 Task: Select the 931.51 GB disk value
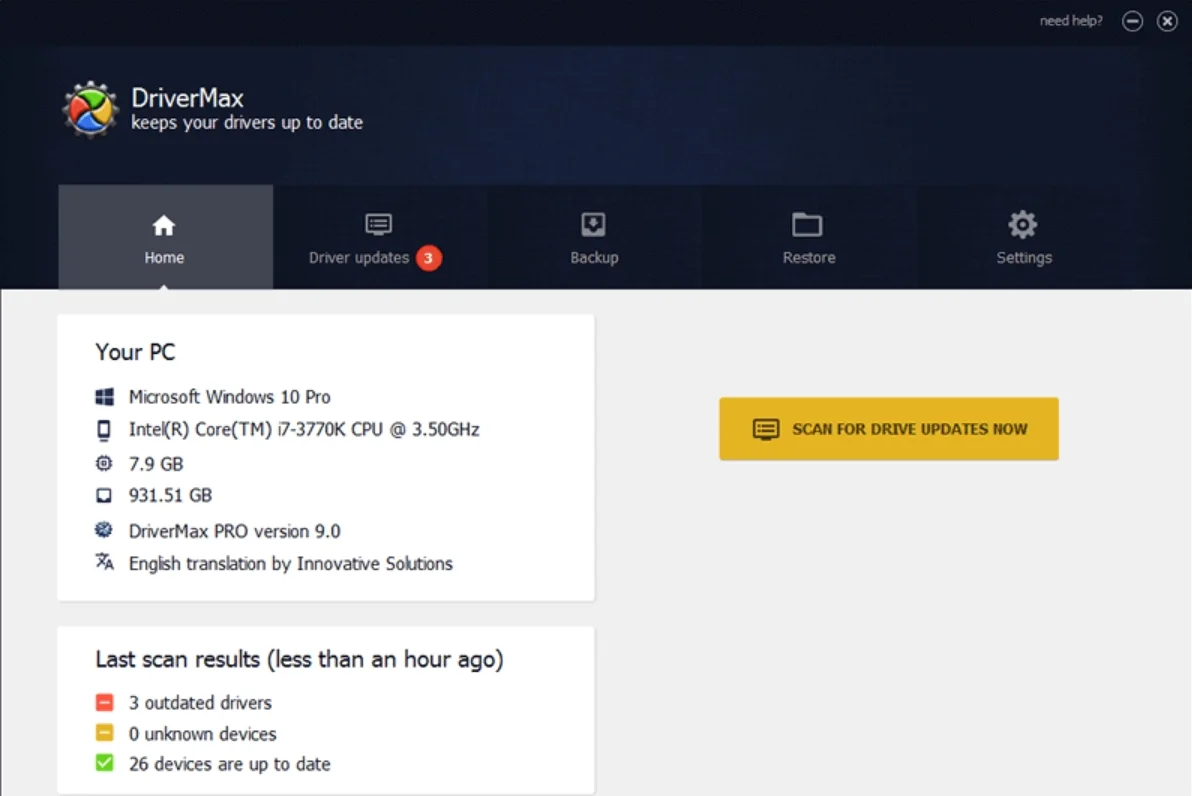click(170, 496)
